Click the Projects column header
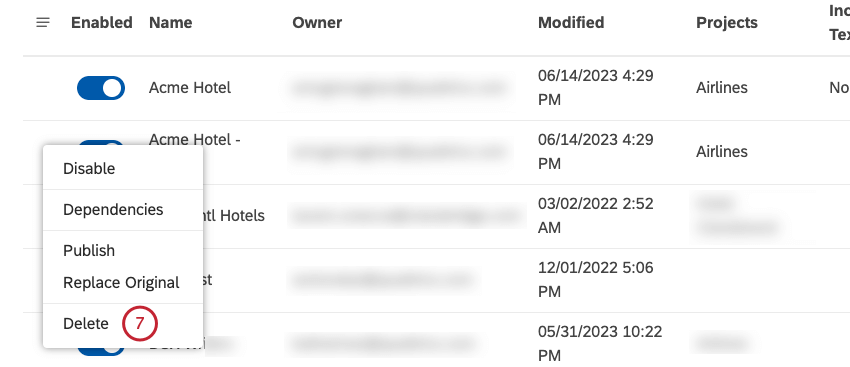 click(x=727, y=23)
